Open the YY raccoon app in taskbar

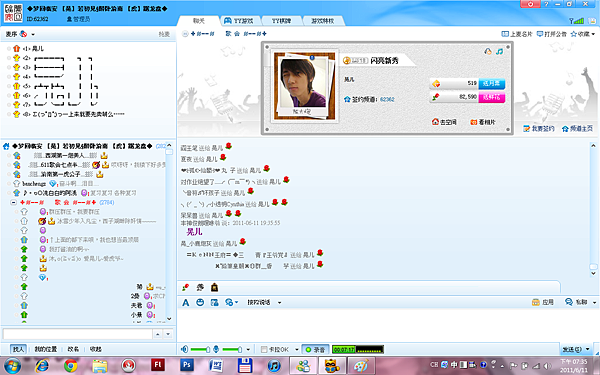[332, 365]
